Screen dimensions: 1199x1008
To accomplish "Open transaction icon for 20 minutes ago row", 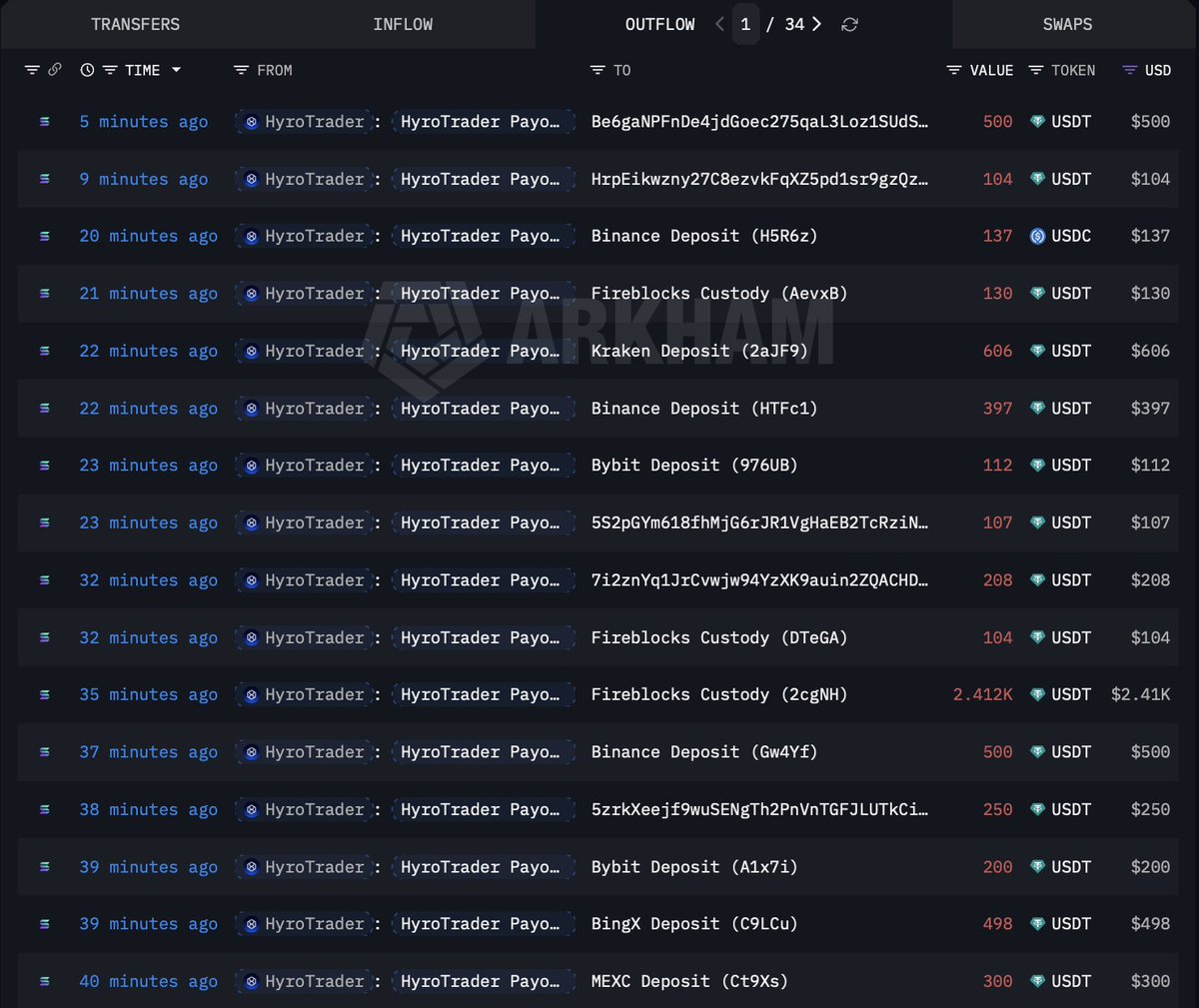I will (x=44, y=237).
